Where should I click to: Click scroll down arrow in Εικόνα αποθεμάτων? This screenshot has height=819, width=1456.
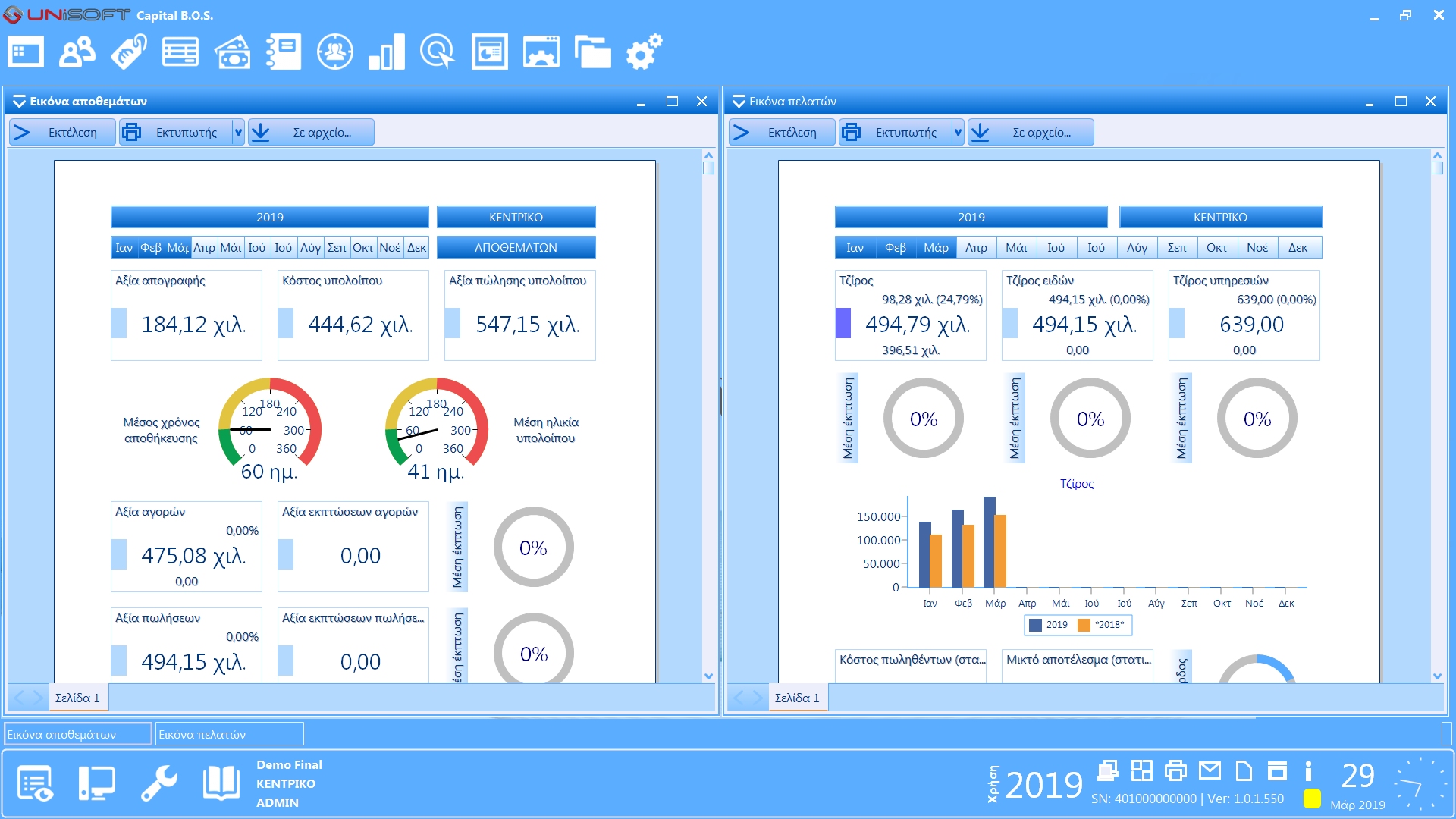pyautogui.click(x=708, y=676)
